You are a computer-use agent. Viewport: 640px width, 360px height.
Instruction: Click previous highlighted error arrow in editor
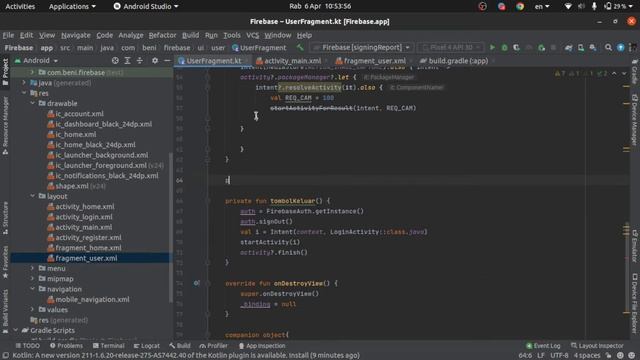coord(614,73)
